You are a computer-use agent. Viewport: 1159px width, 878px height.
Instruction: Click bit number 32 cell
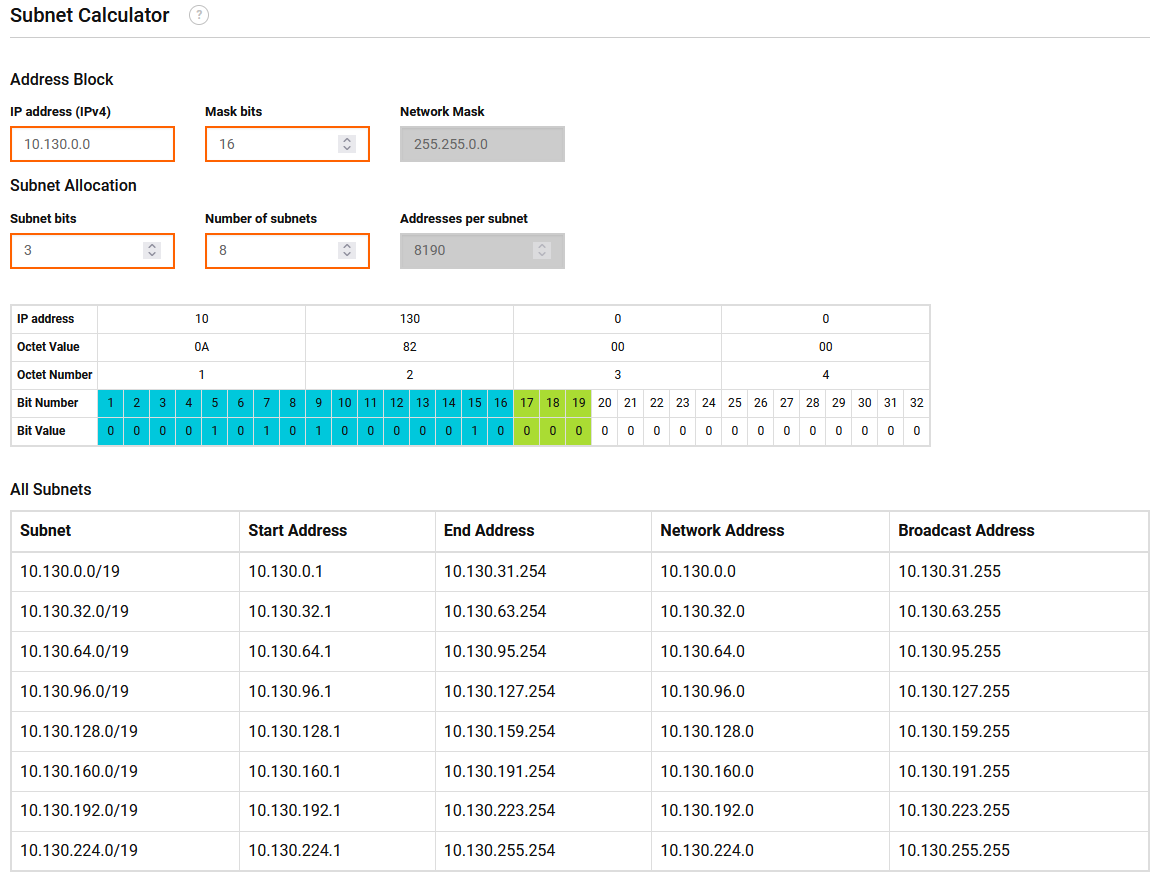pyautogui.click(x=917, y=403)
